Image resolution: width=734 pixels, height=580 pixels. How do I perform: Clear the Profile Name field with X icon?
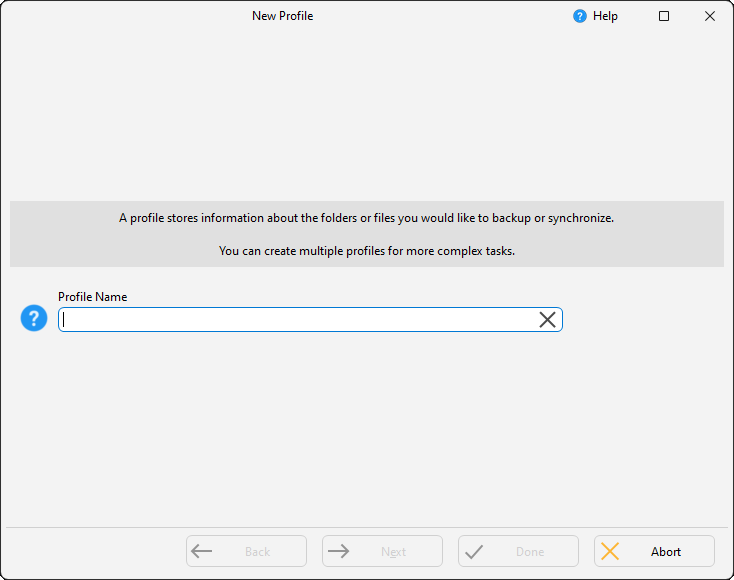548,319
